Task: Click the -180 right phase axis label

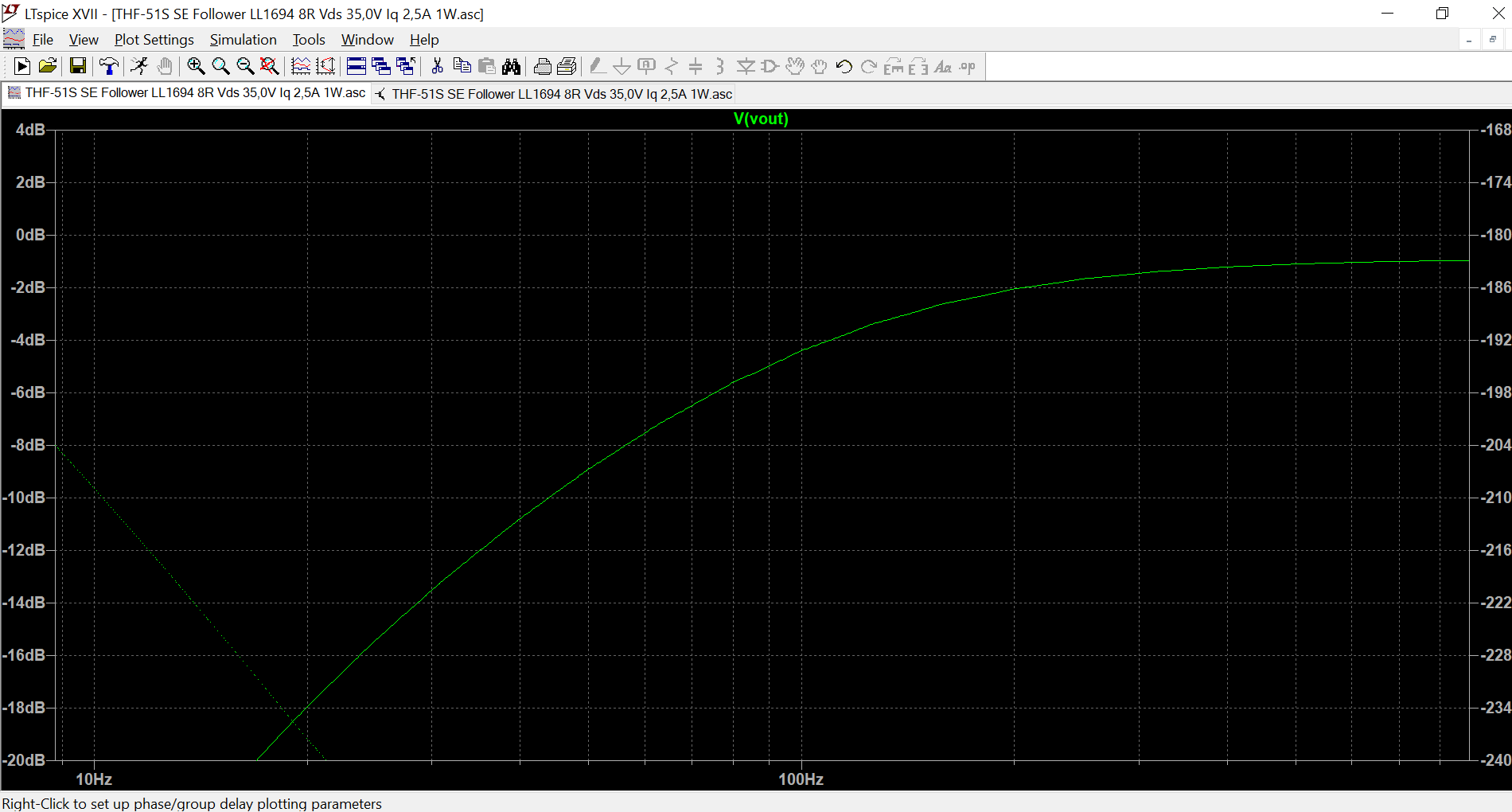Action: coord(1495,235)
